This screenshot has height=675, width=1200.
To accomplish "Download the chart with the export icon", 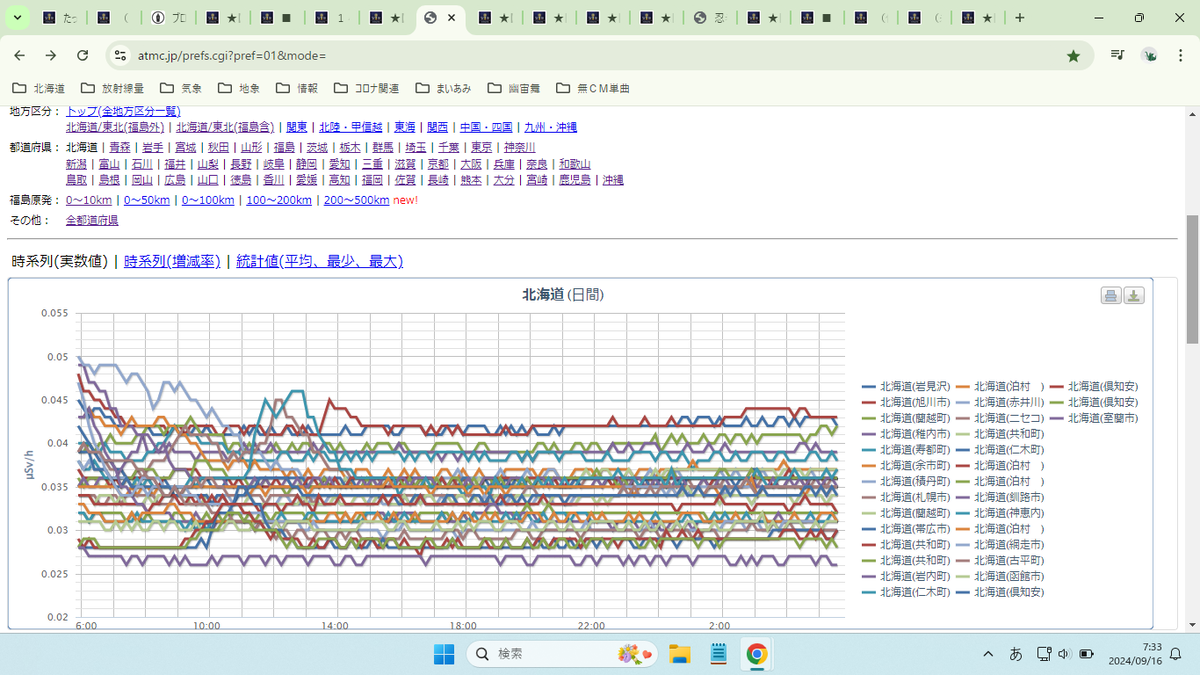I will [1134, 295].
